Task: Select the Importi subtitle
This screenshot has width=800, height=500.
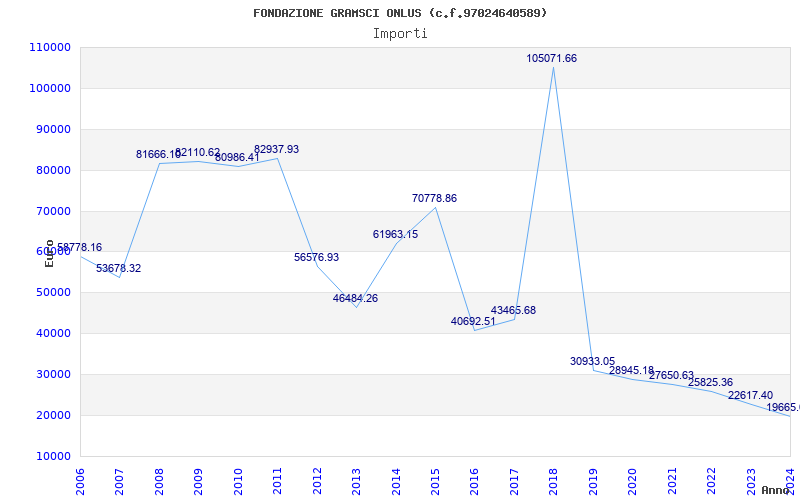Action: coord(400,34)
